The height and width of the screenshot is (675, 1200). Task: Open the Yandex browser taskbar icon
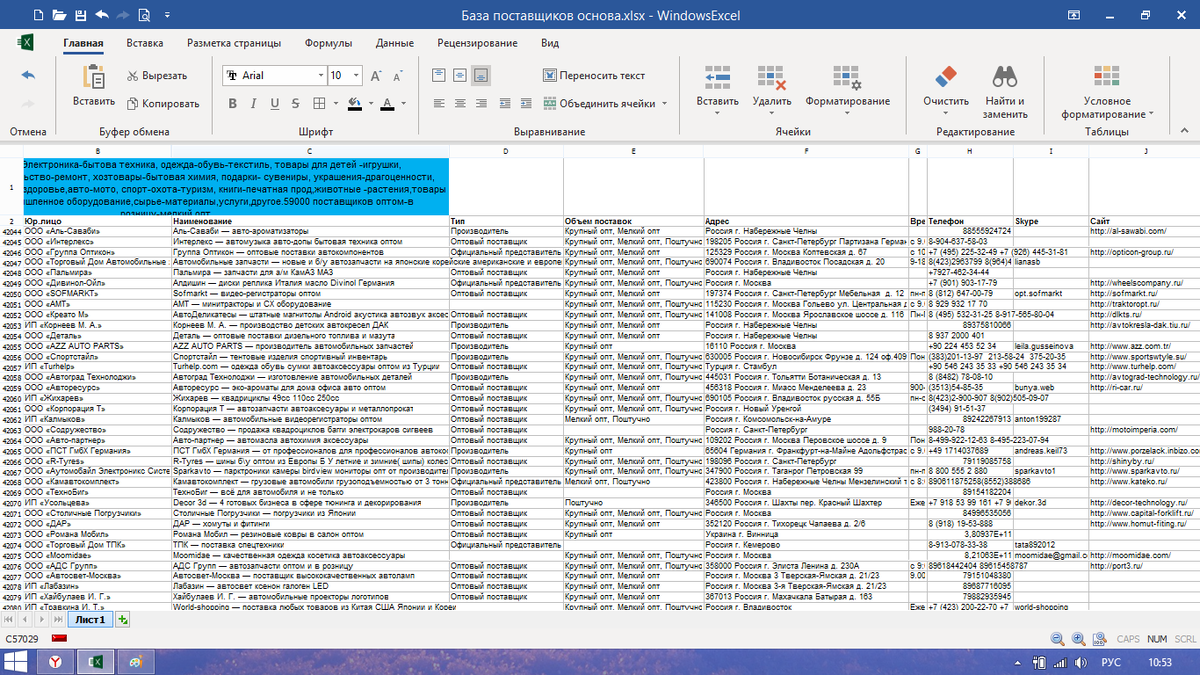coord(57,662)
